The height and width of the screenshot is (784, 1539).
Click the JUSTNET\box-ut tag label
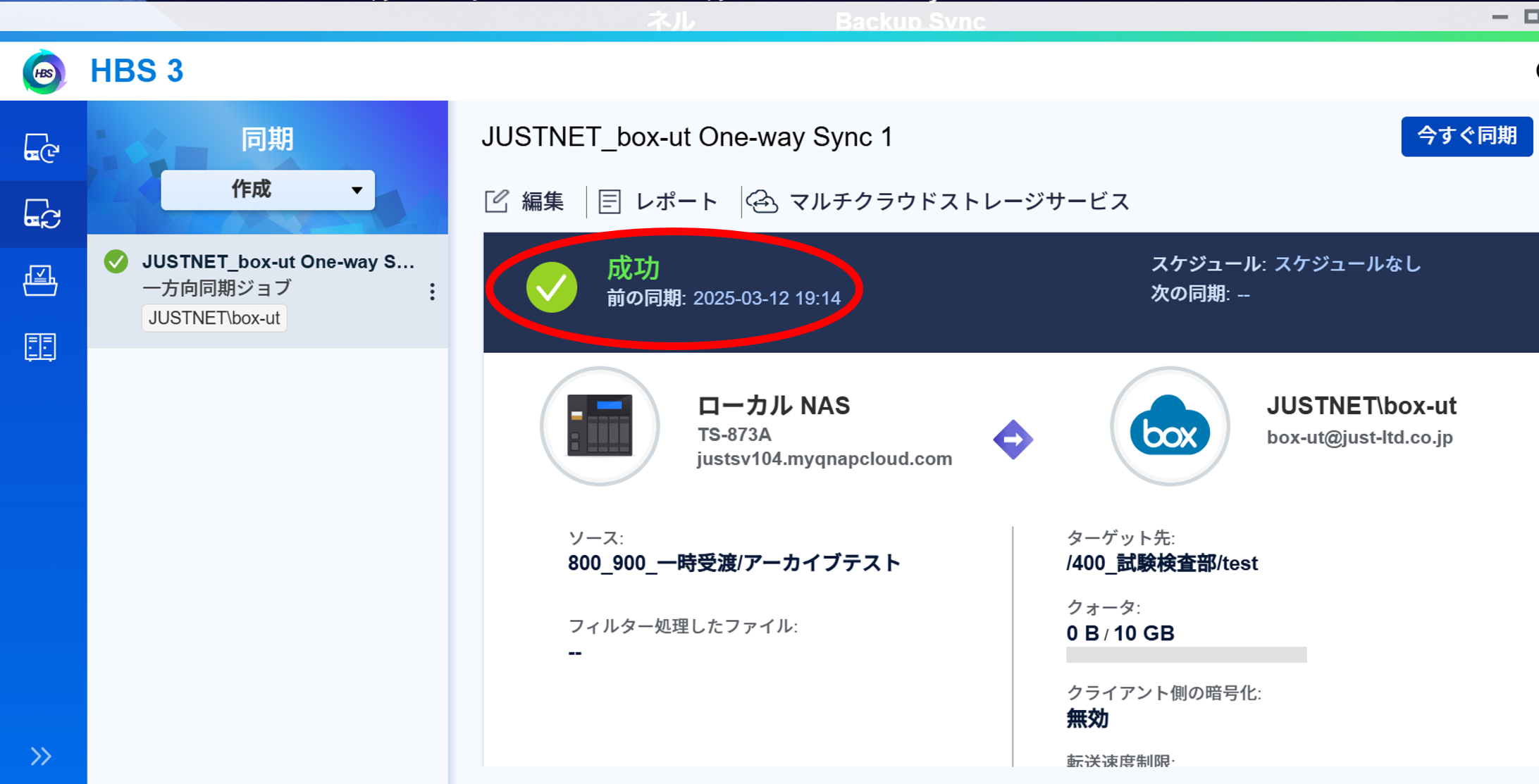[x=214, y=318]
